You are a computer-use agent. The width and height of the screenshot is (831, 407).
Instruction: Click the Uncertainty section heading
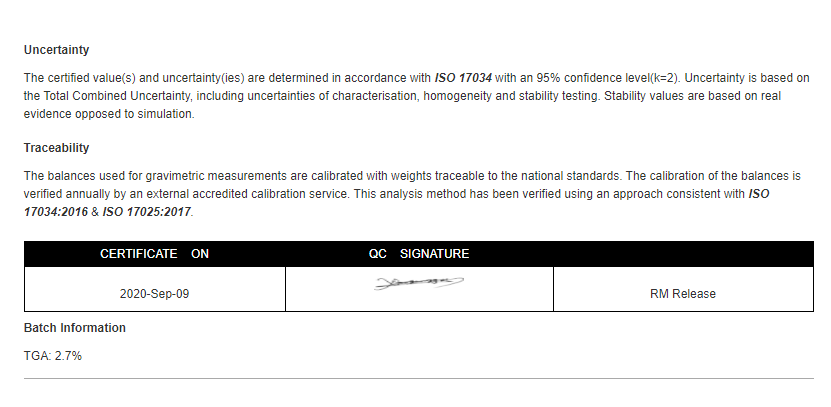(56, 50)
